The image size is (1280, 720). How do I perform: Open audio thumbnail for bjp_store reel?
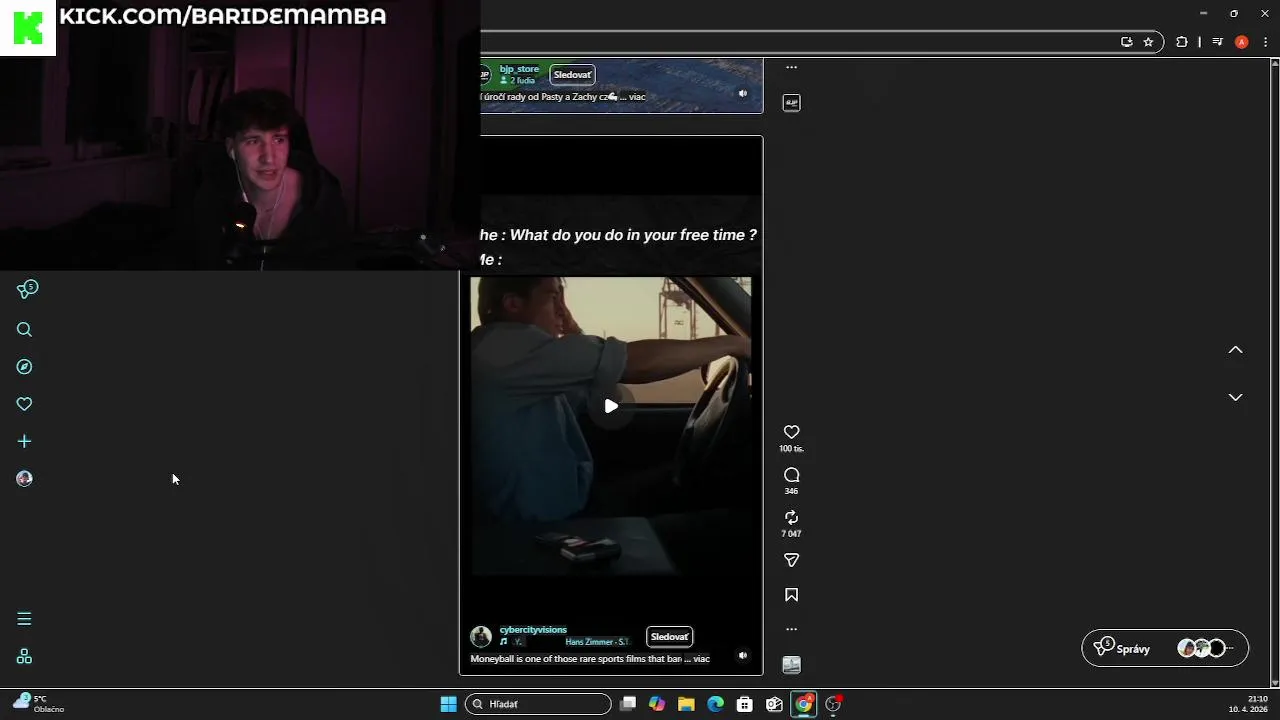tap(791, 103)
